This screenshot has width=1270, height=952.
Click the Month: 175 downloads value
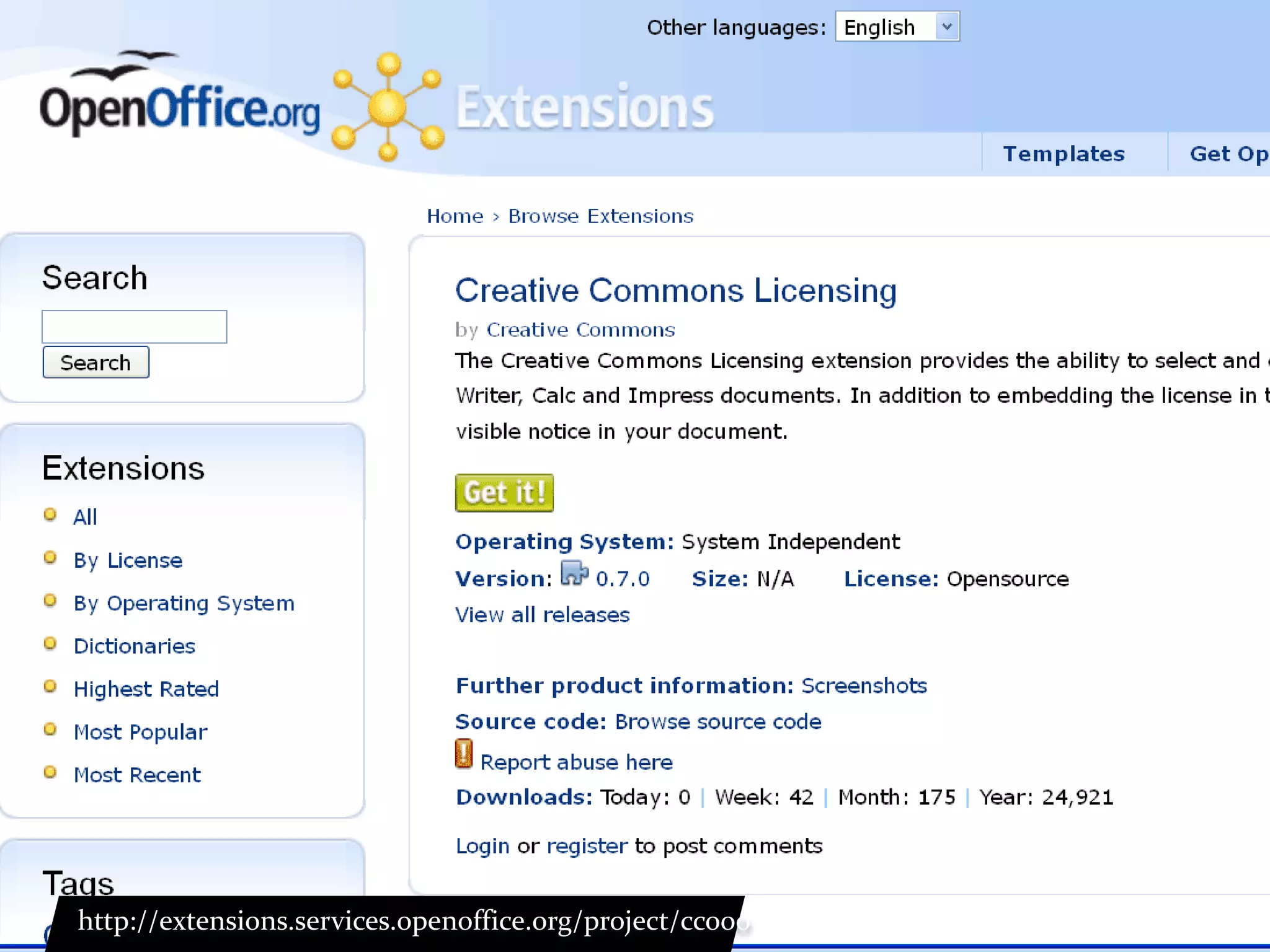[897, 797]
